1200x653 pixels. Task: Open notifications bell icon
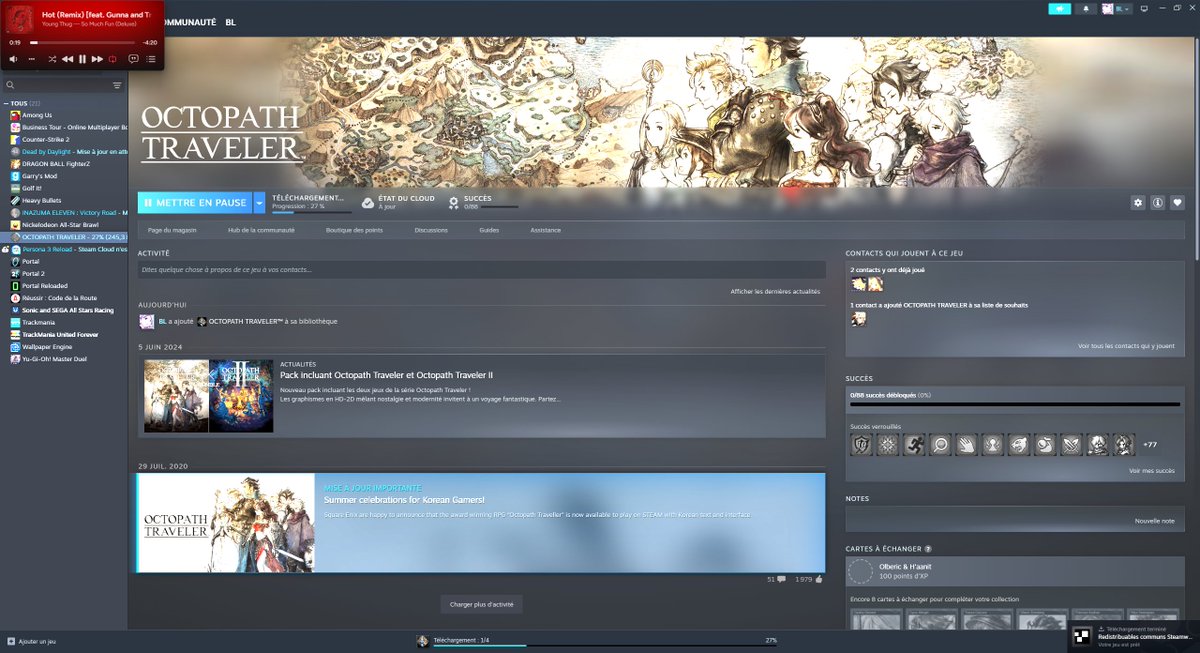point(1087,9)
